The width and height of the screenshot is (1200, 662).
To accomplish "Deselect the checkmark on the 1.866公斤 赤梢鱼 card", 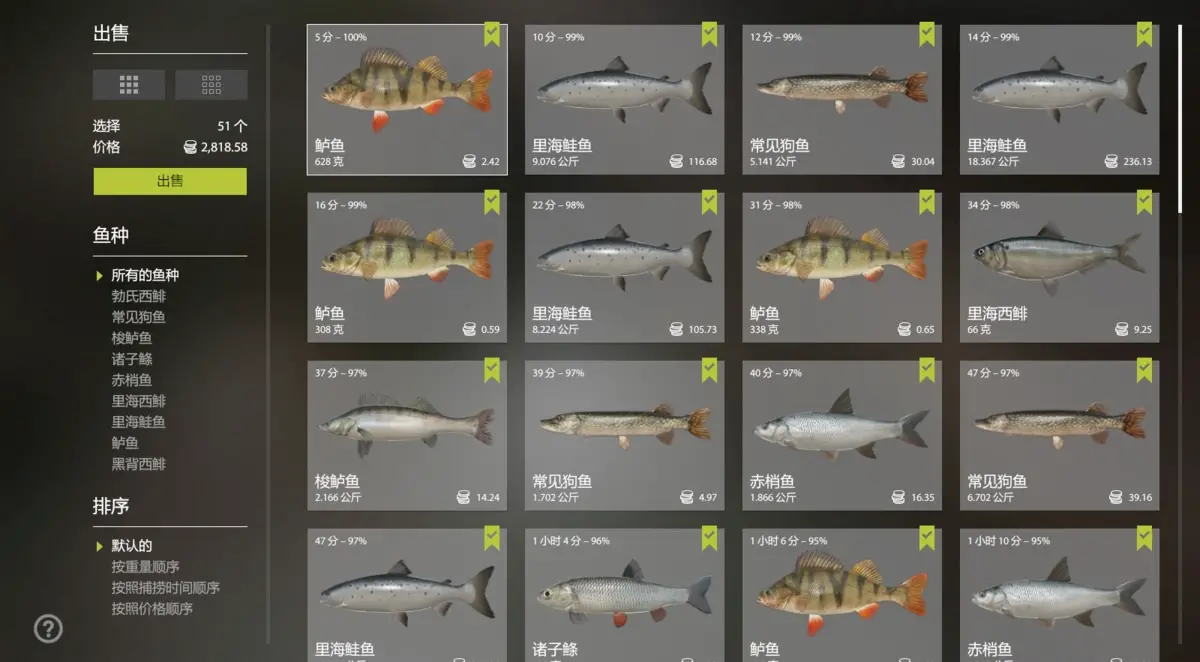I will [x=927, y=371].
